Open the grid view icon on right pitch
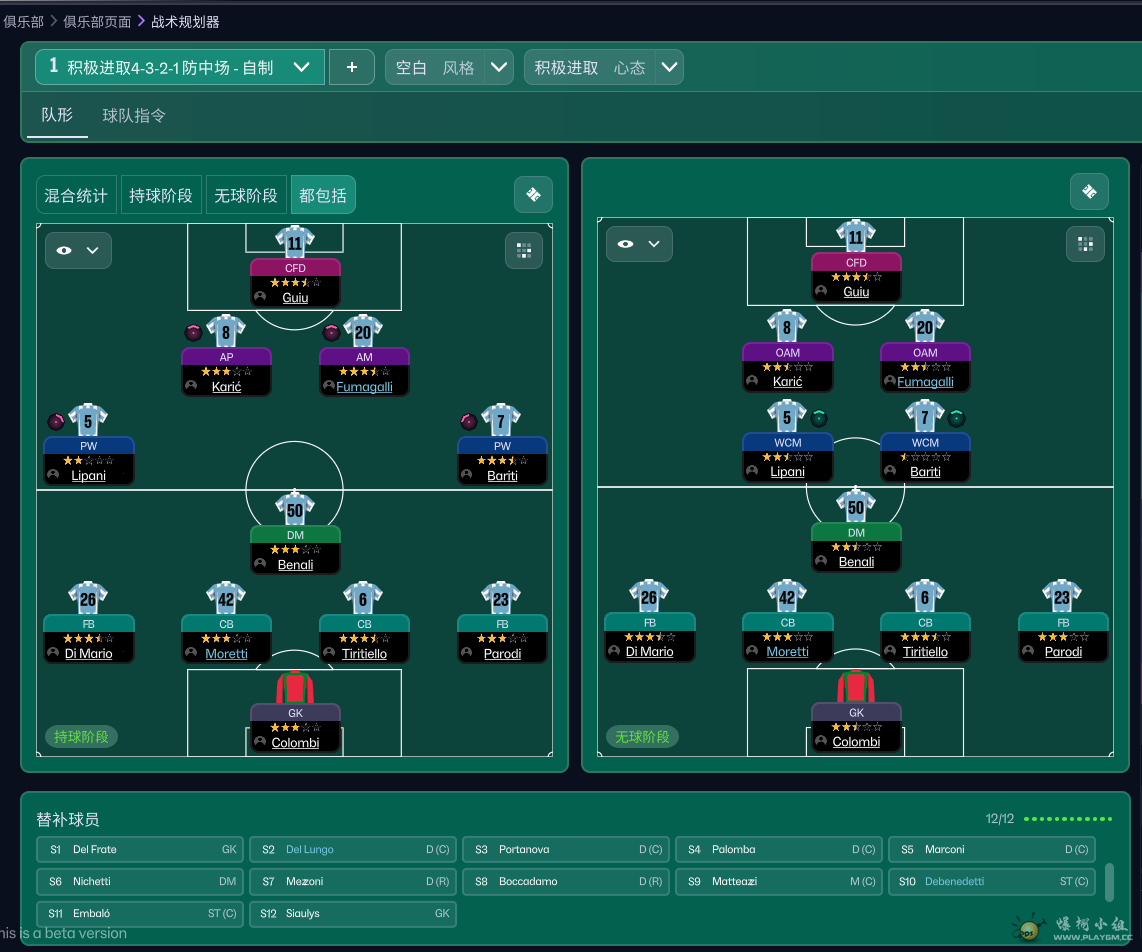The image size is (1142, 952). click(1085, 243)
